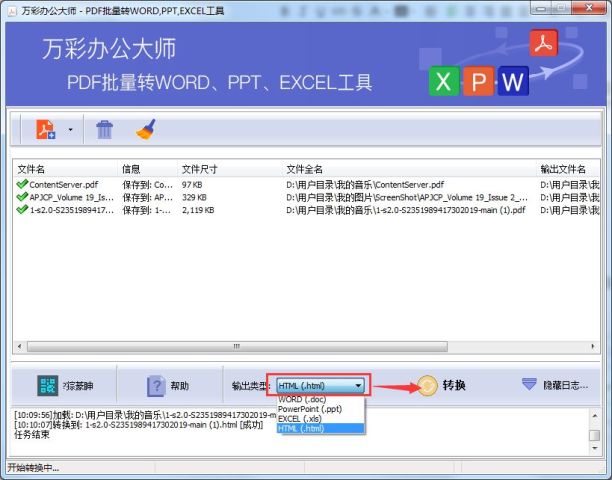Image resolution: width=612 pixels, height=480 pixels.
Task: Click the orange PowerPoint P logo
Action: pos(479,81)
